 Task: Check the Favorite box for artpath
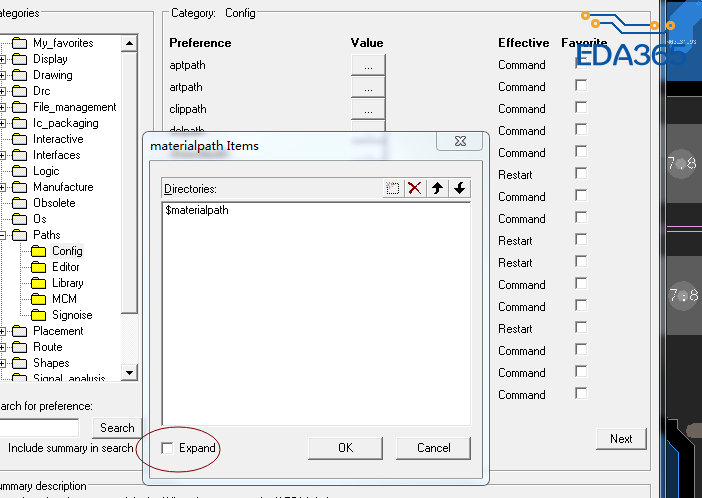pyautogui.click(x=581, y=87)
